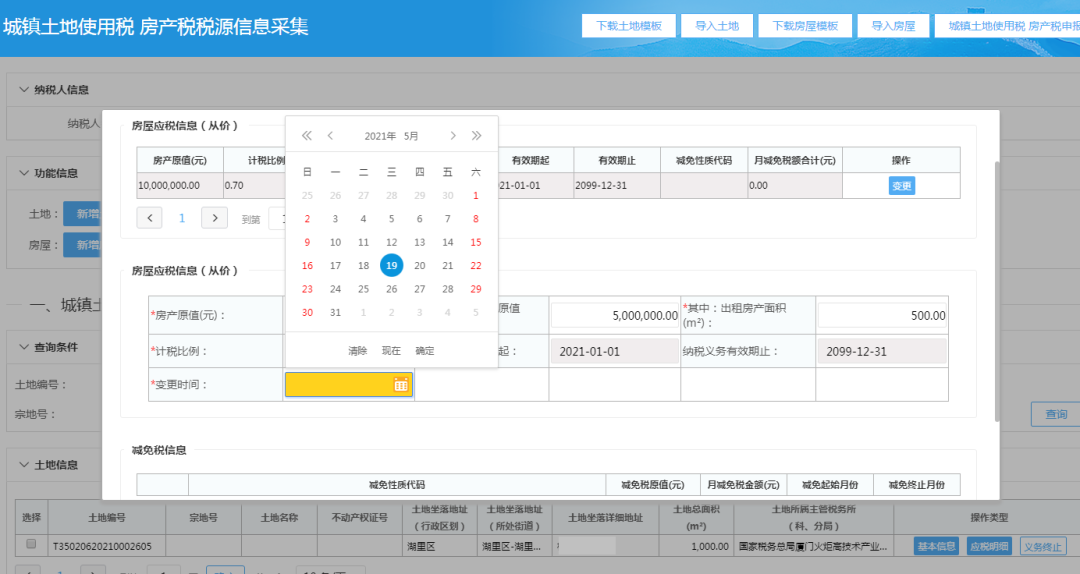Screen dimensions: 1080x574
Task: Advance calendar to next month
Action: [x=453, y=136]
